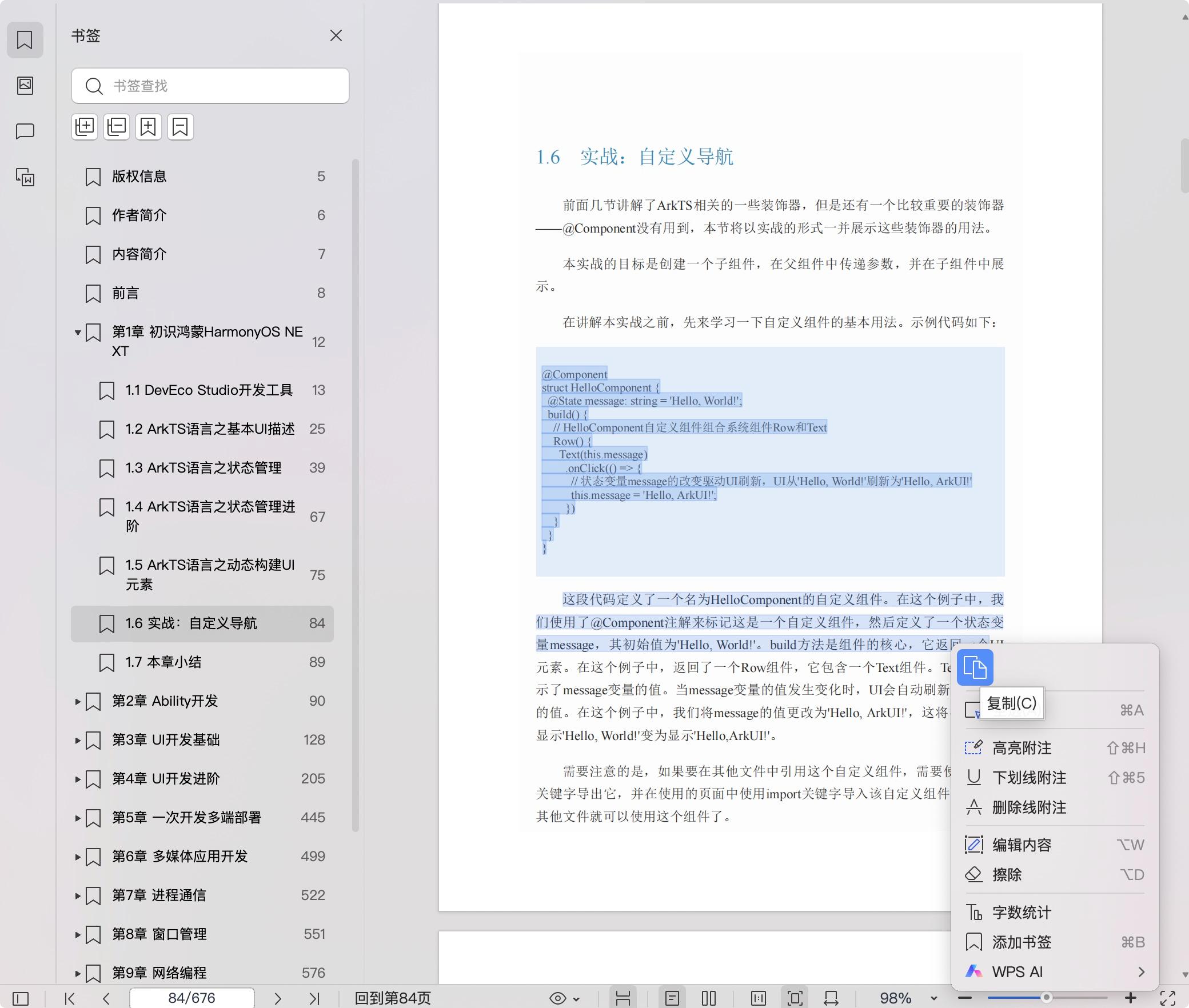1189x1008 pixels.
Task: Toggle two-page view mode
Action: click(x=708, y=998)
